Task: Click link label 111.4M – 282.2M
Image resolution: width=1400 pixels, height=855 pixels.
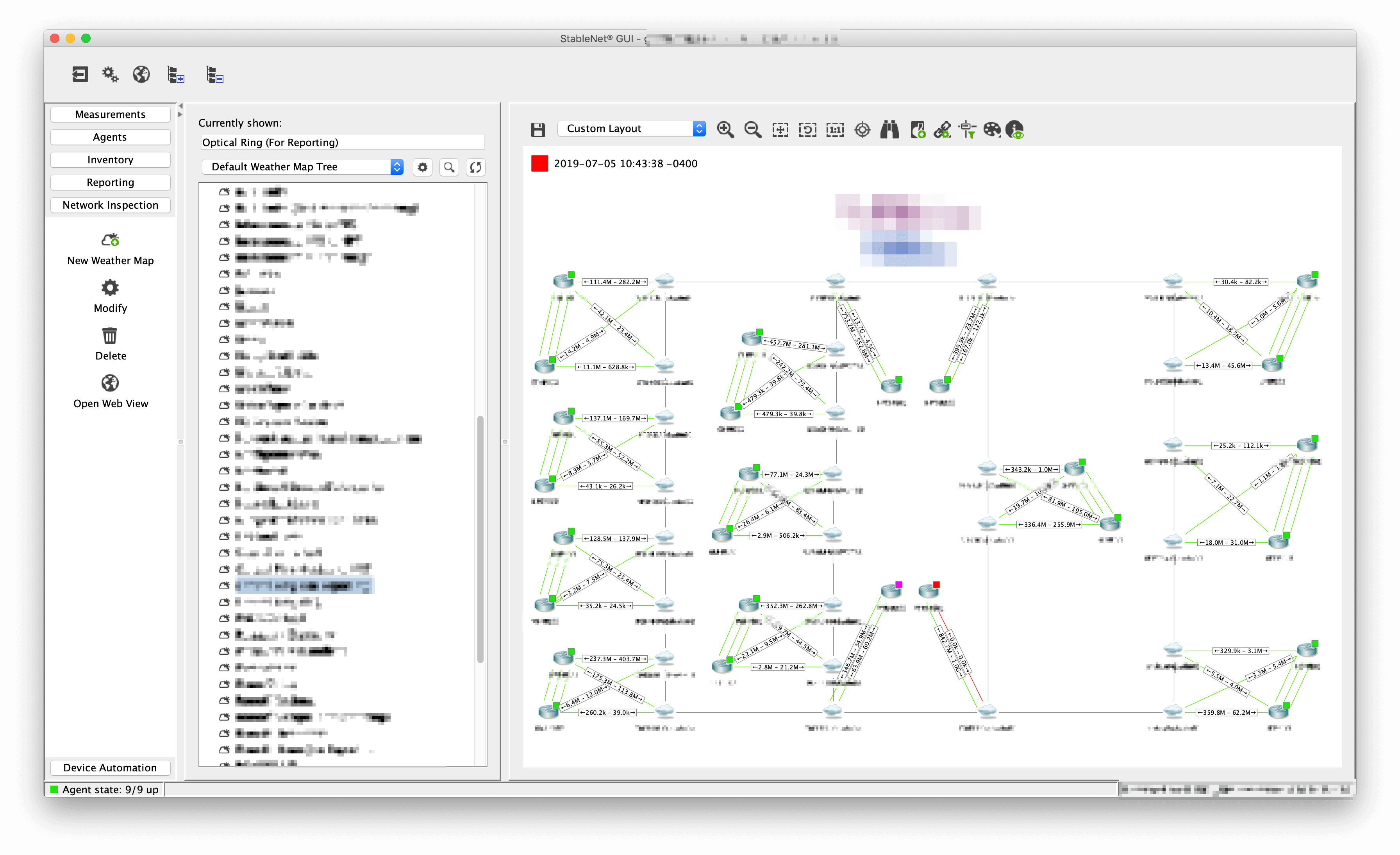Action: (x=615, y=282)
